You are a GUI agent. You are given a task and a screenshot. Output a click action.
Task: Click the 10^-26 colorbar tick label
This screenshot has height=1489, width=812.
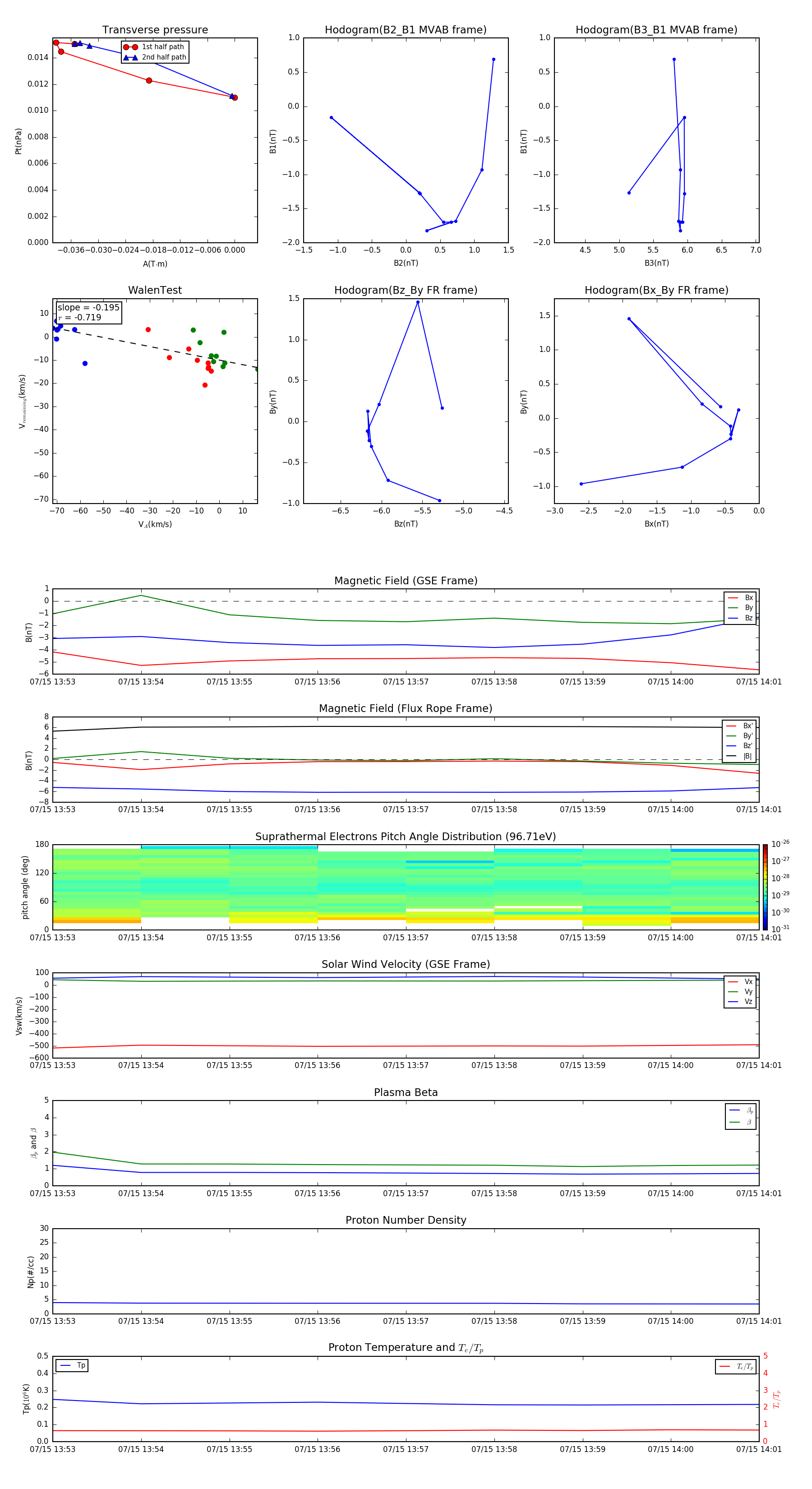click(x=780, y=844)
